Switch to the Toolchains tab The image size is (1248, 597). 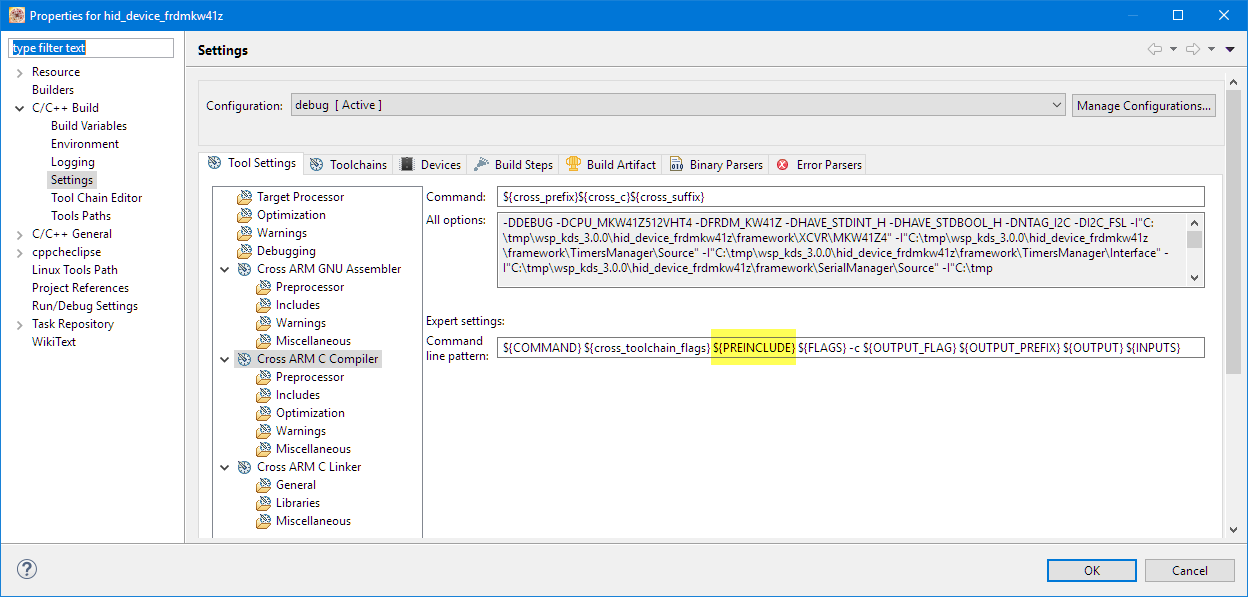tap(348, 165)
